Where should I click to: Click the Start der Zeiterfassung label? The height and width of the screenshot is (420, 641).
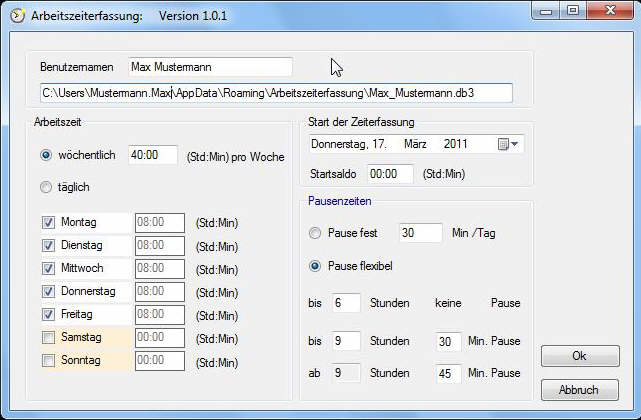pos(361,122)
